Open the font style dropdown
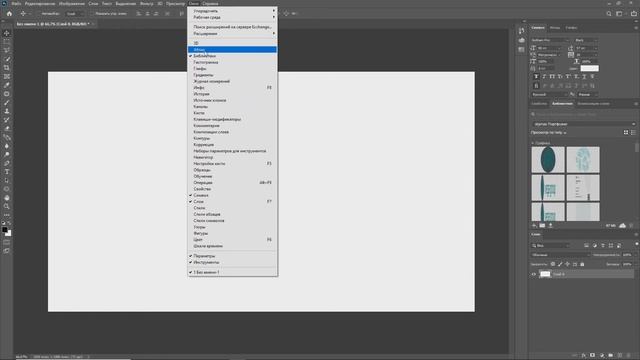 pos(586,40)
